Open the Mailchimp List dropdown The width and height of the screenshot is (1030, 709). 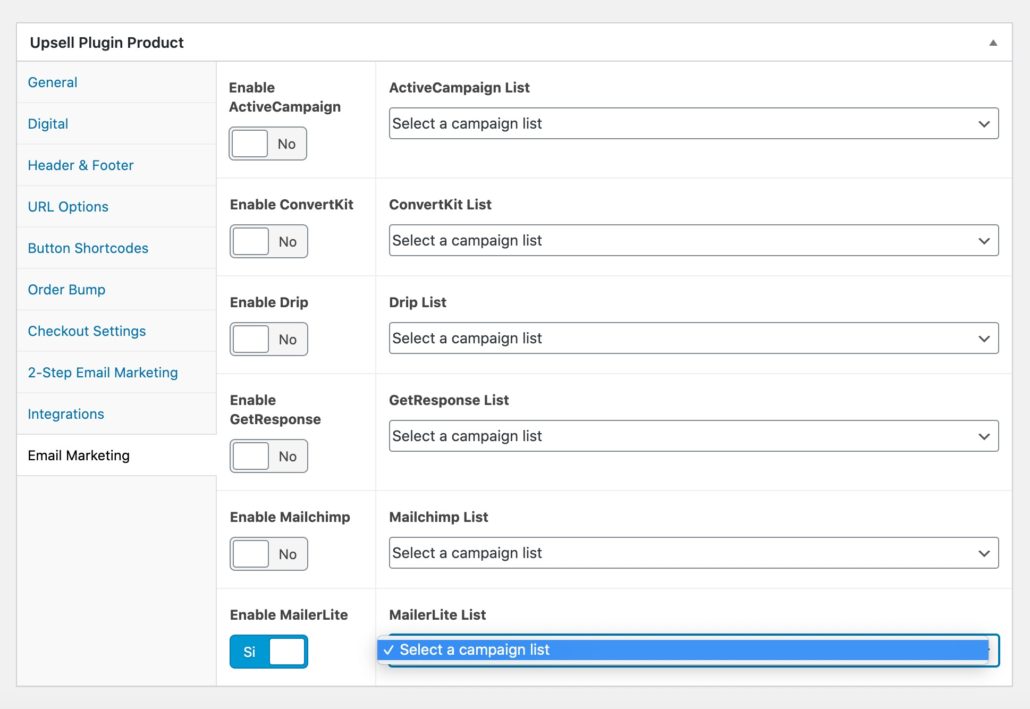pos(692,553)
